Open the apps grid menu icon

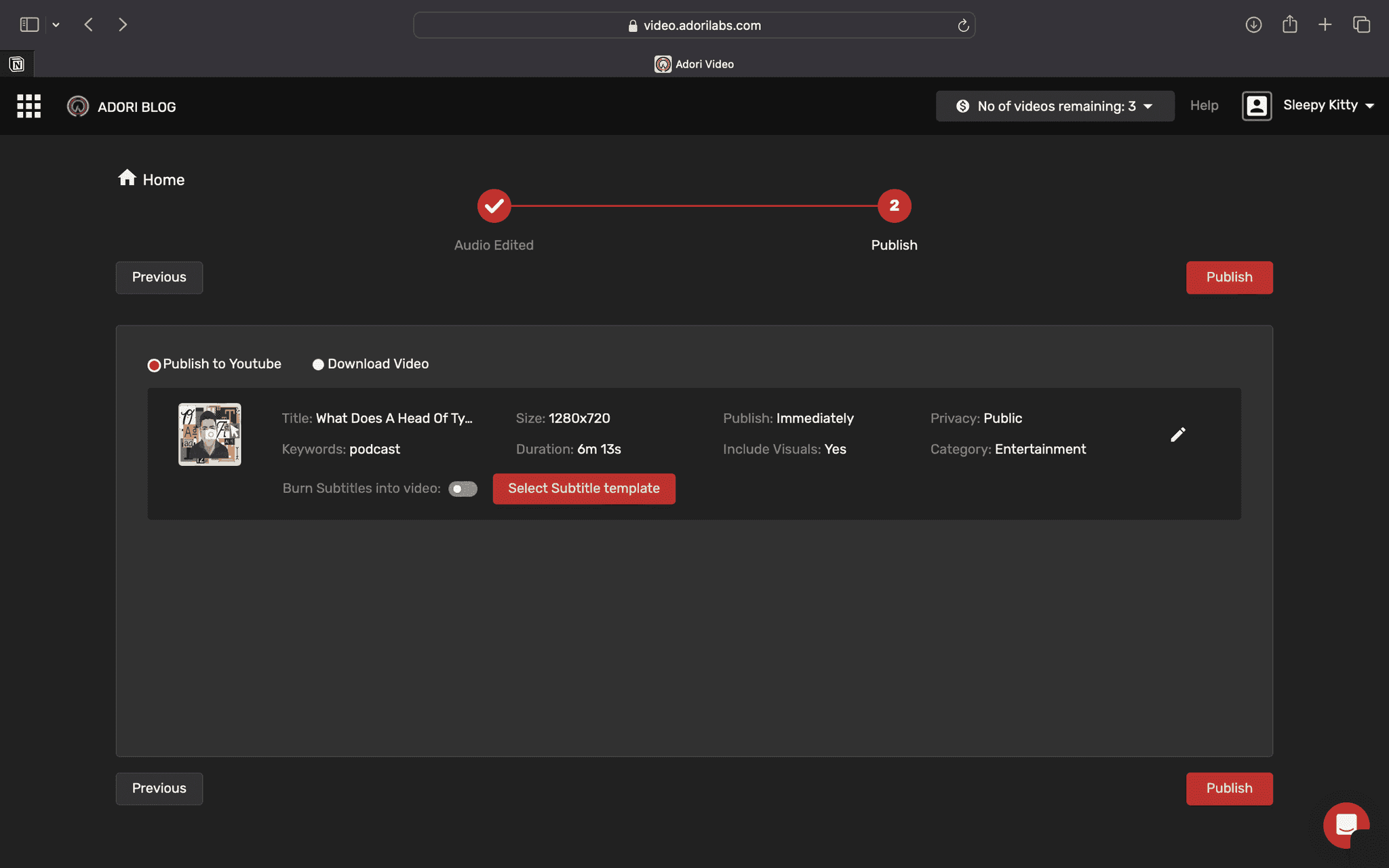28,106
